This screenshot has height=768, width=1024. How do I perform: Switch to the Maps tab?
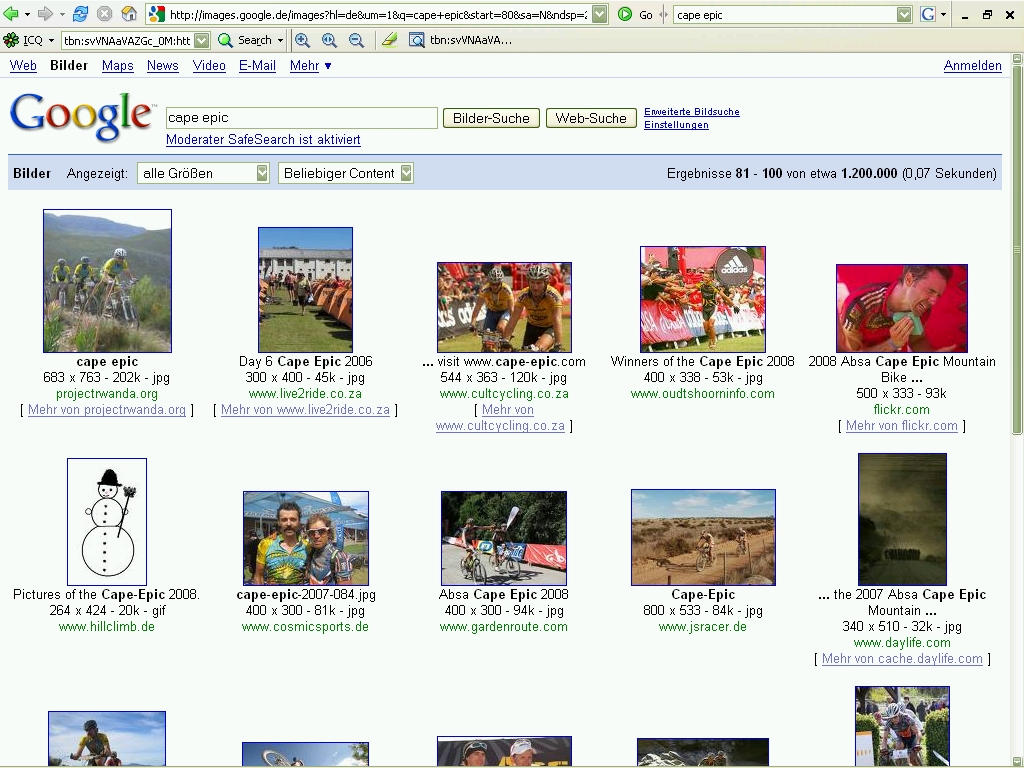coord(117,66)
